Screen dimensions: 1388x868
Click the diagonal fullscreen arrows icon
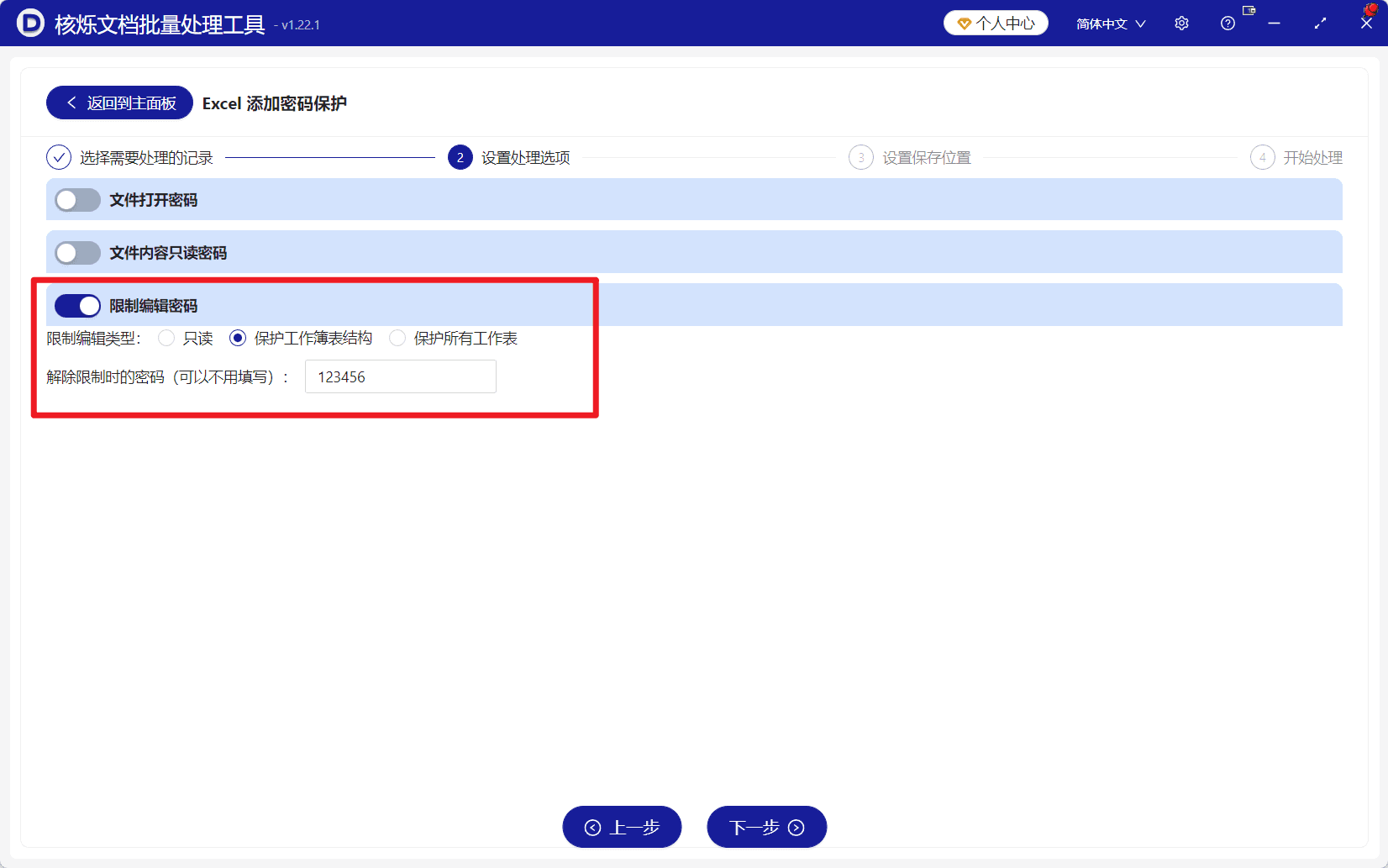(1319, 24)
